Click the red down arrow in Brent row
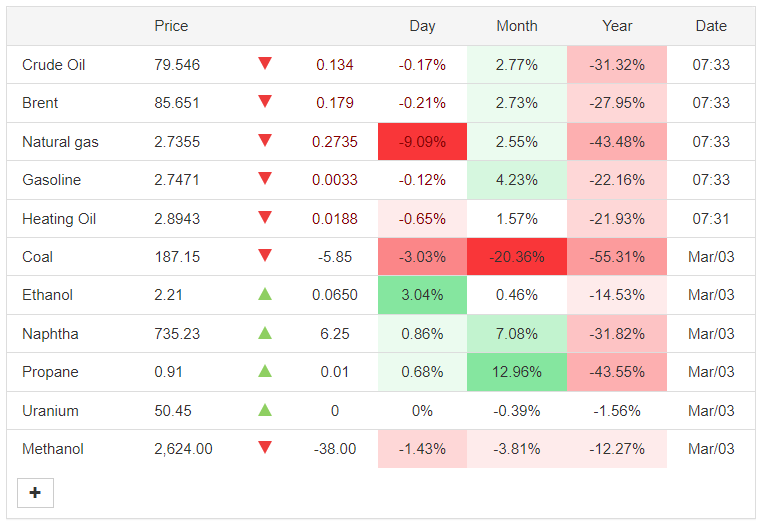Viewport: 766px width, 529px height. pos(265,101)
